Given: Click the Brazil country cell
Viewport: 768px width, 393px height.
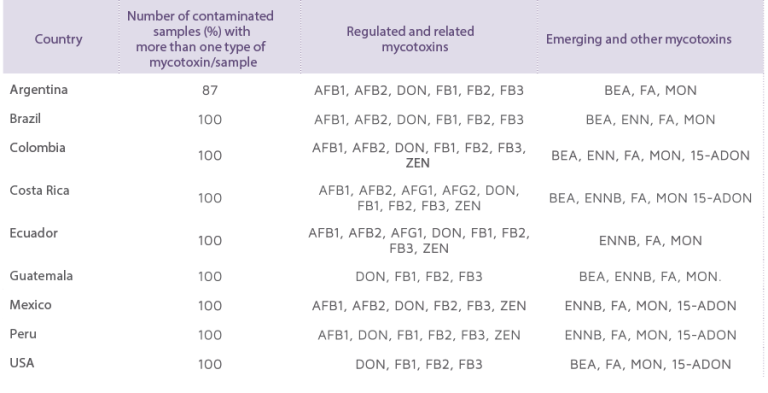Looking at the screenshot, I should click(x=25, y=119).
